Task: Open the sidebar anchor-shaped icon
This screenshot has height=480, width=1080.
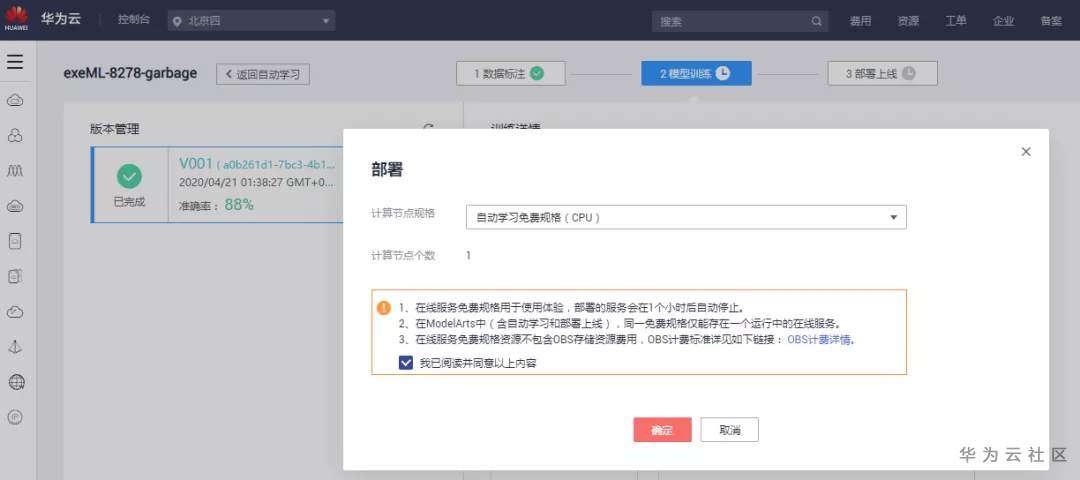Action: click(x=15, y=347)
